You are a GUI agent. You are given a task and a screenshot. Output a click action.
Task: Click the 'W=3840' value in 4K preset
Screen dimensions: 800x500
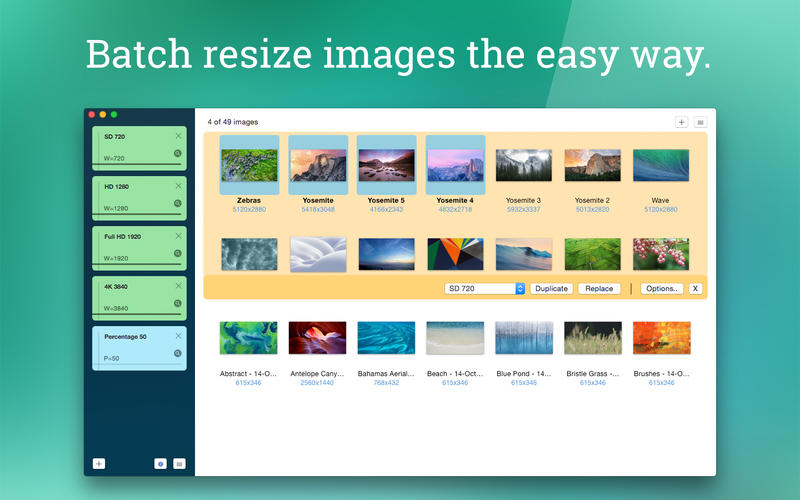pyautogui.click(x=116, y=308)
